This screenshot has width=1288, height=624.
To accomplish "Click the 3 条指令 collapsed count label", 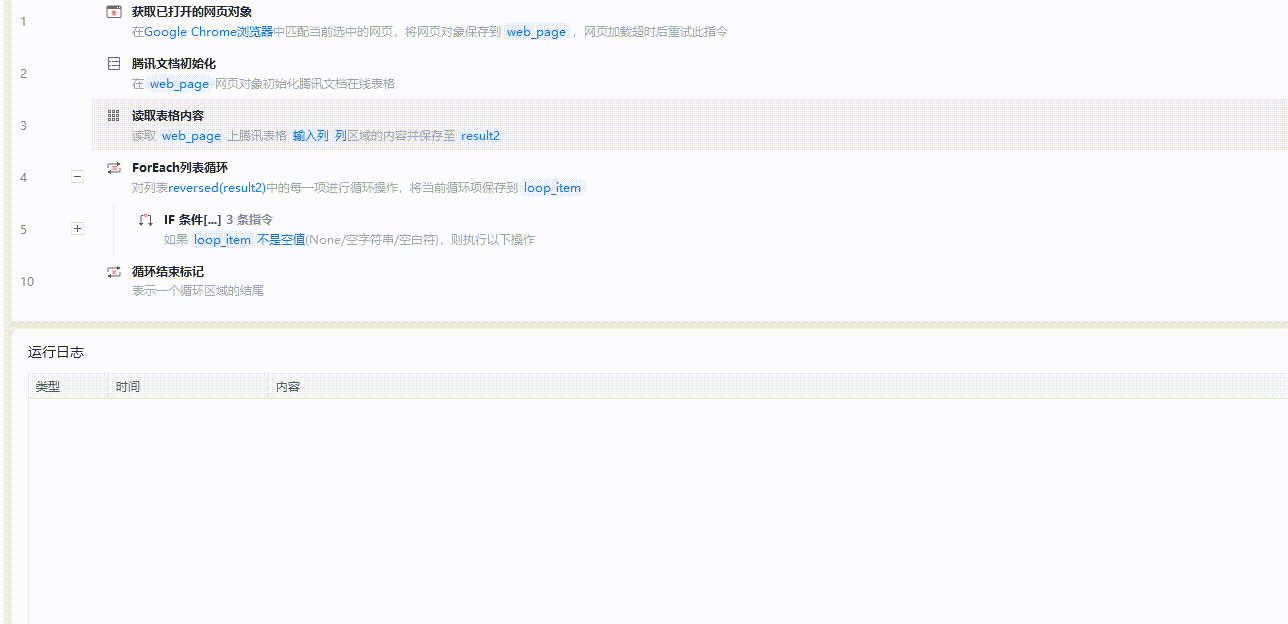I will [249, 220].
